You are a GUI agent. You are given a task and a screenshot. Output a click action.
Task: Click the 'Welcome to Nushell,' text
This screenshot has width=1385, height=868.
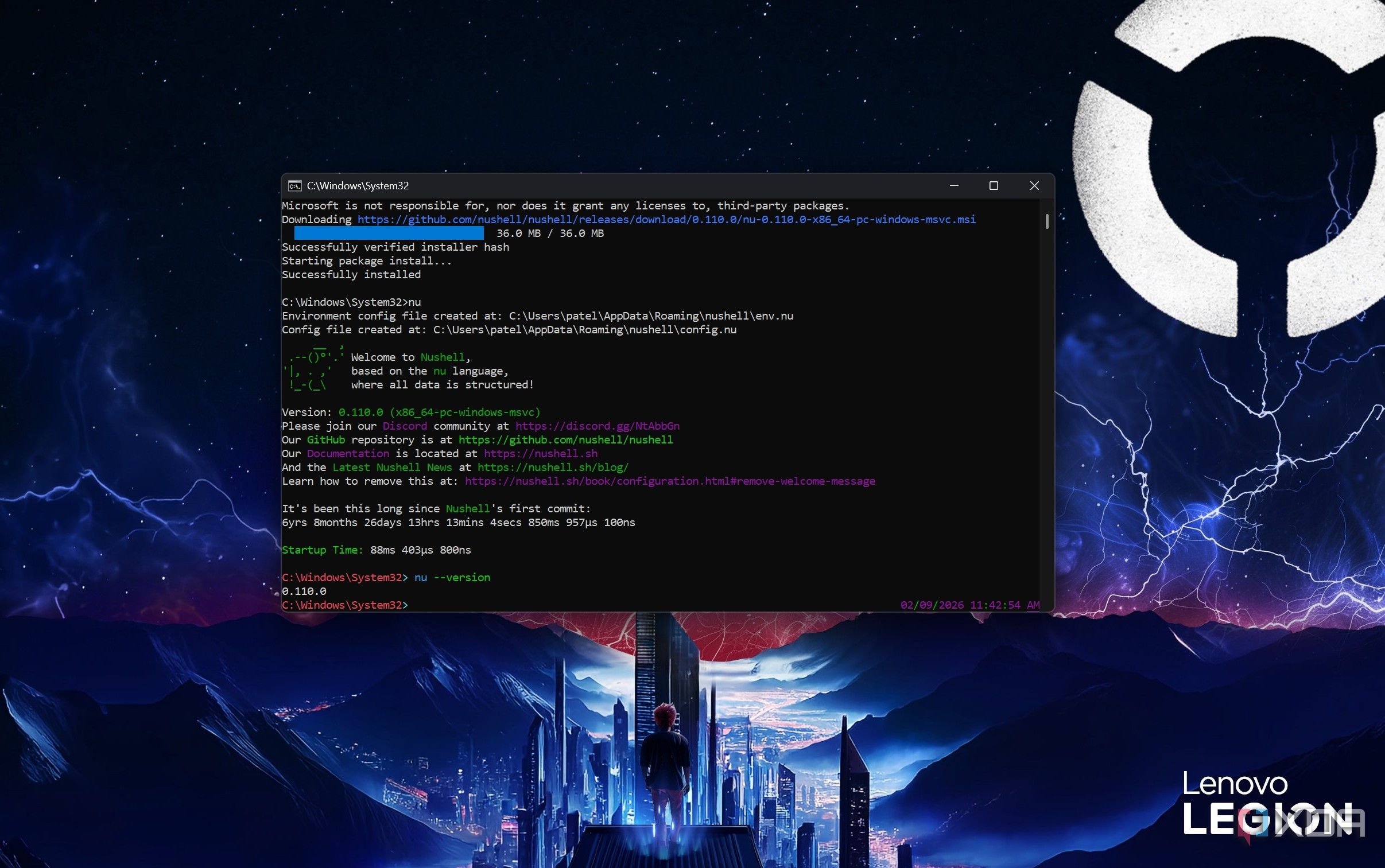tap(410, 357)
